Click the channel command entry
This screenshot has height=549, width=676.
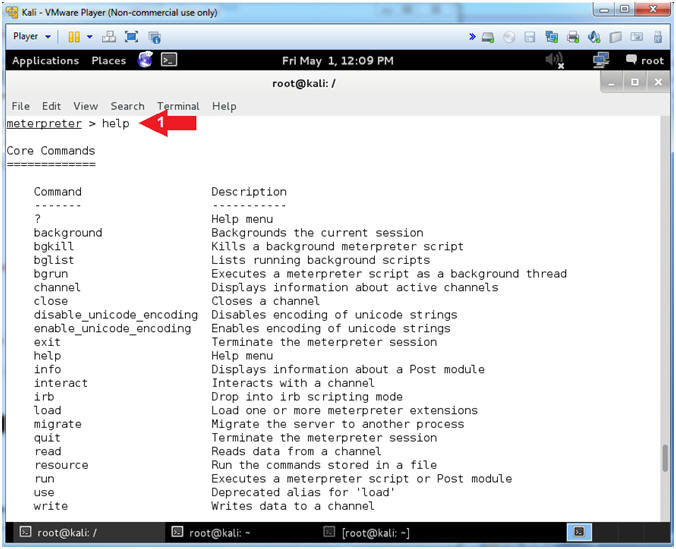pos(57,287)
